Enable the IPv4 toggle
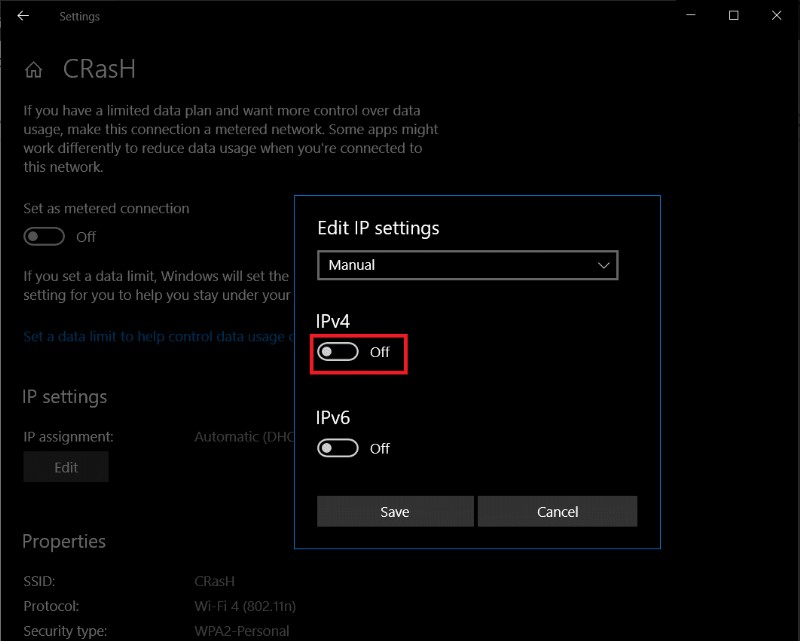 pyautogui.click(x=338, y=352)
